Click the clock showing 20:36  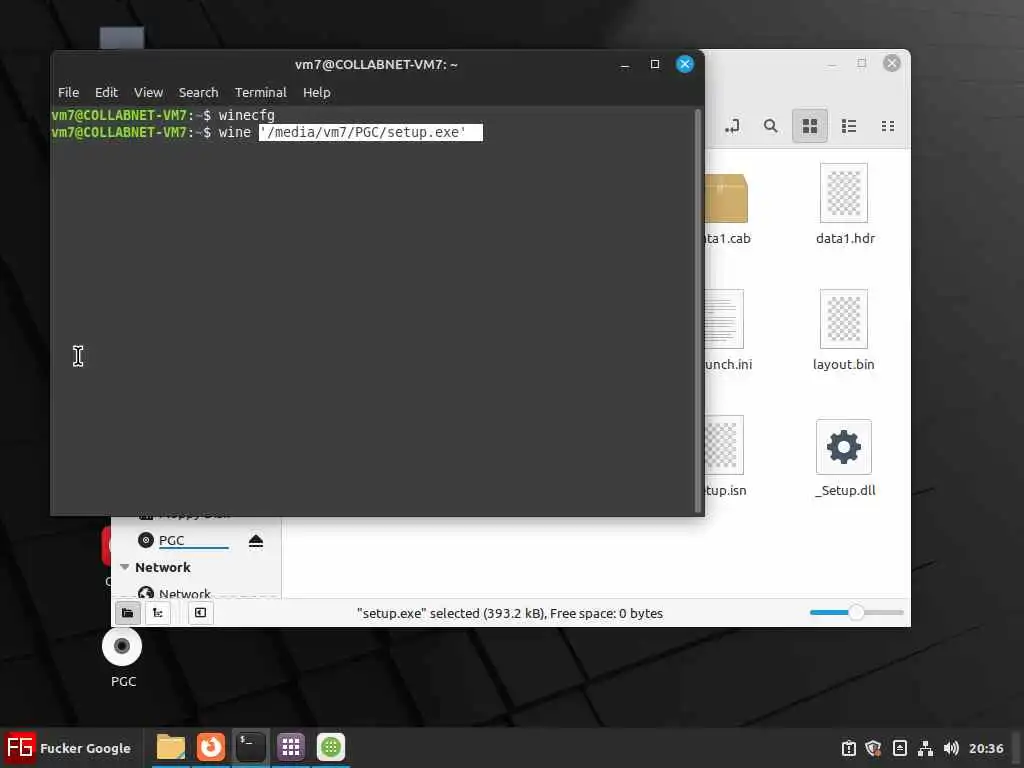pyautogui.click(x=986, y=748)
